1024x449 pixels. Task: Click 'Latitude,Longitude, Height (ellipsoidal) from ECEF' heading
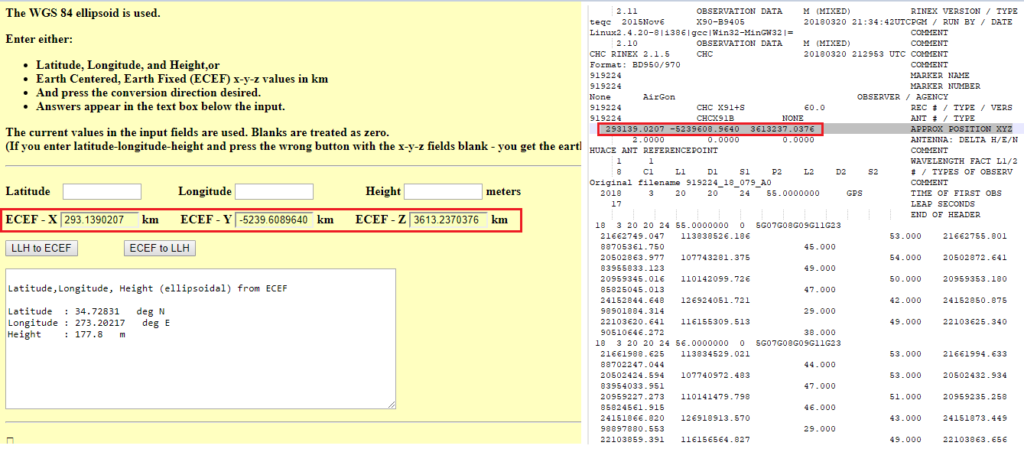click(x=147, y=288)
